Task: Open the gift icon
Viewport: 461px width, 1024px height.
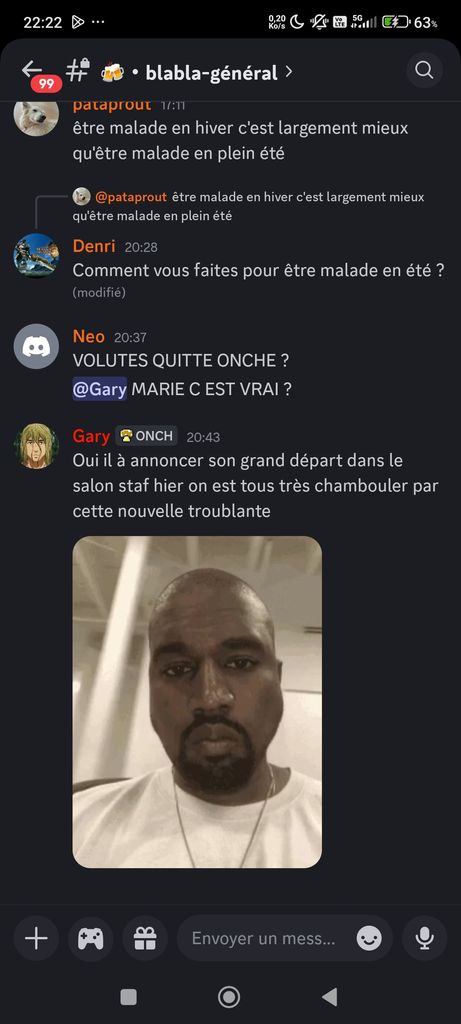Action: [145, 938]
